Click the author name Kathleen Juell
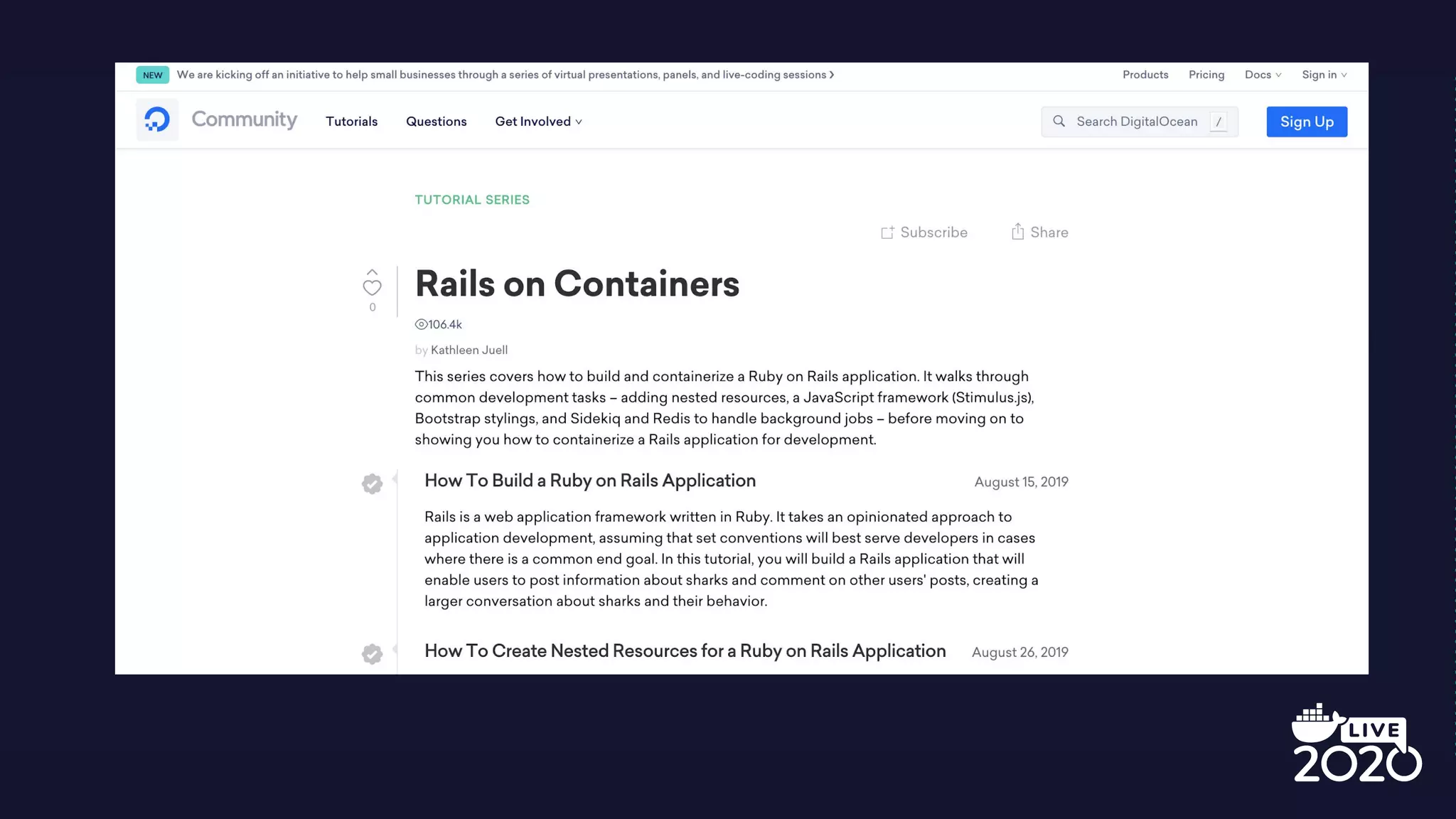Screen dimensions: 1456x819 tap(469, 350)
